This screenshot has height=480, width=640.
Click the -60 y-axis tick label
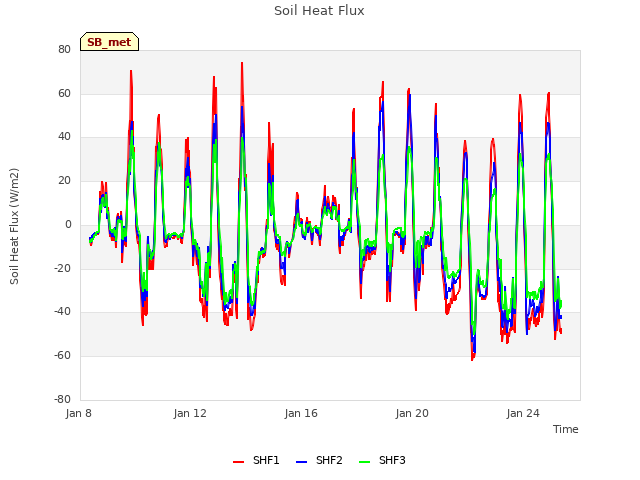click(x=62, y=356)
